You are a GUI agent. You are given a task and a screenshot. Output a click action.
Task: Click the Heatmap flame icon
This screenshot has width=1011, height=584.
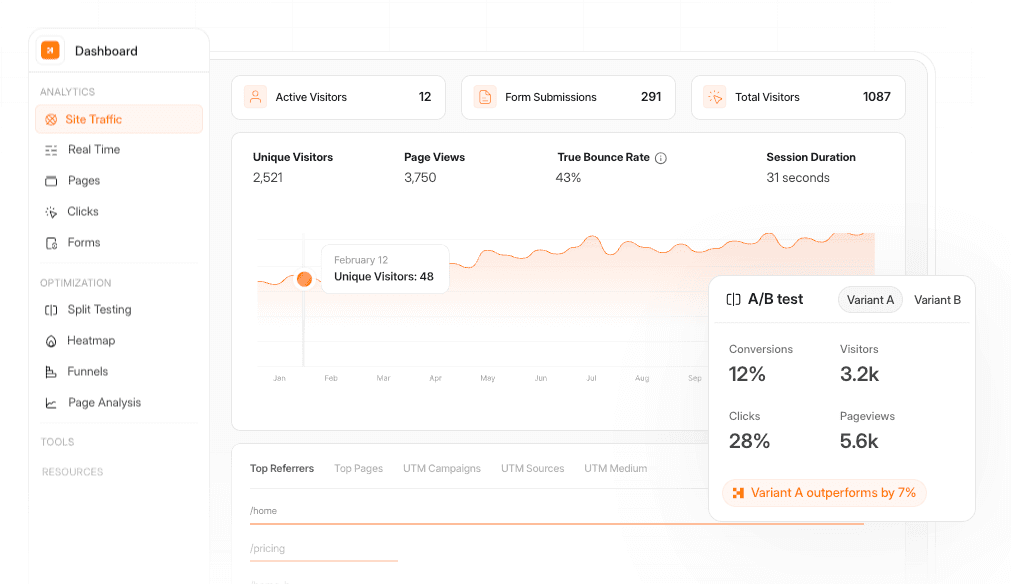point(51,341)
